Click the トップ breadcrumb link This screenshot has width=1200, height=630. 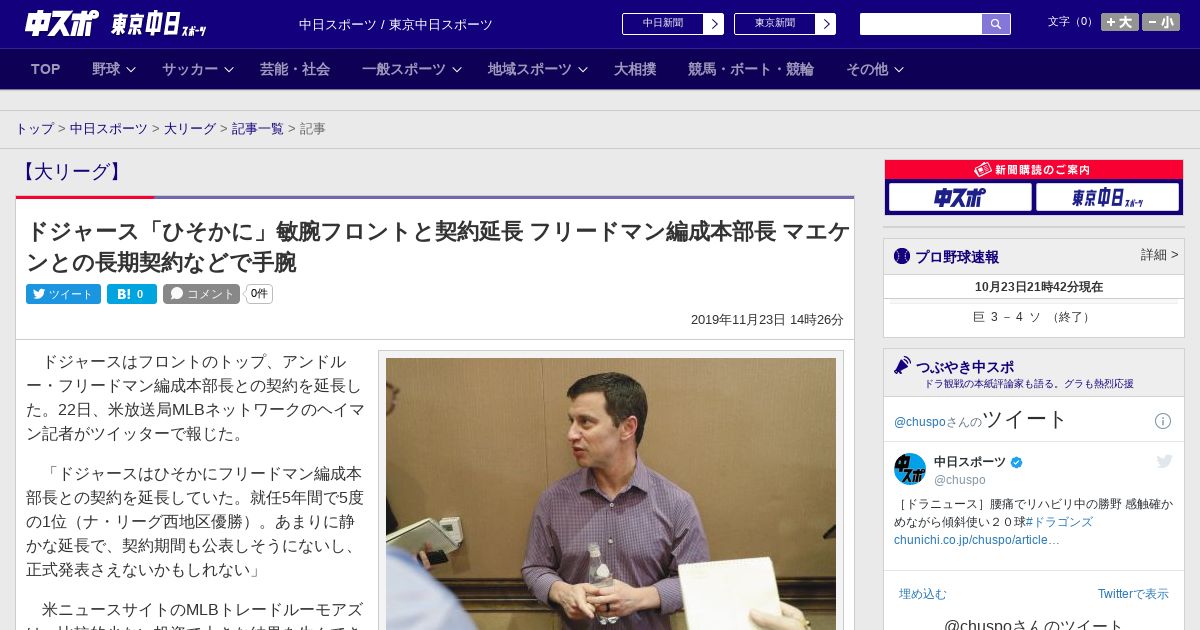[x=35, y=129]
